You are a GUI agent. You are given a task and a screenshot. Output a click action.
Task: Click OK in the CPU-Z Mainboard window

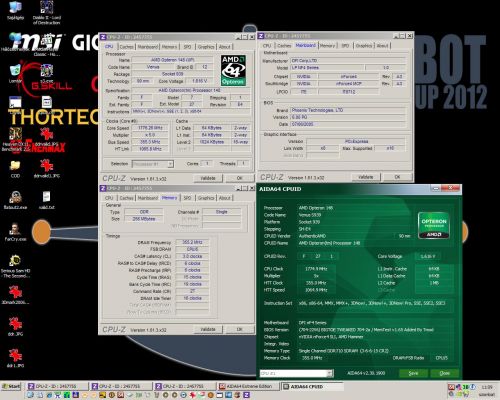coord(397,177)
